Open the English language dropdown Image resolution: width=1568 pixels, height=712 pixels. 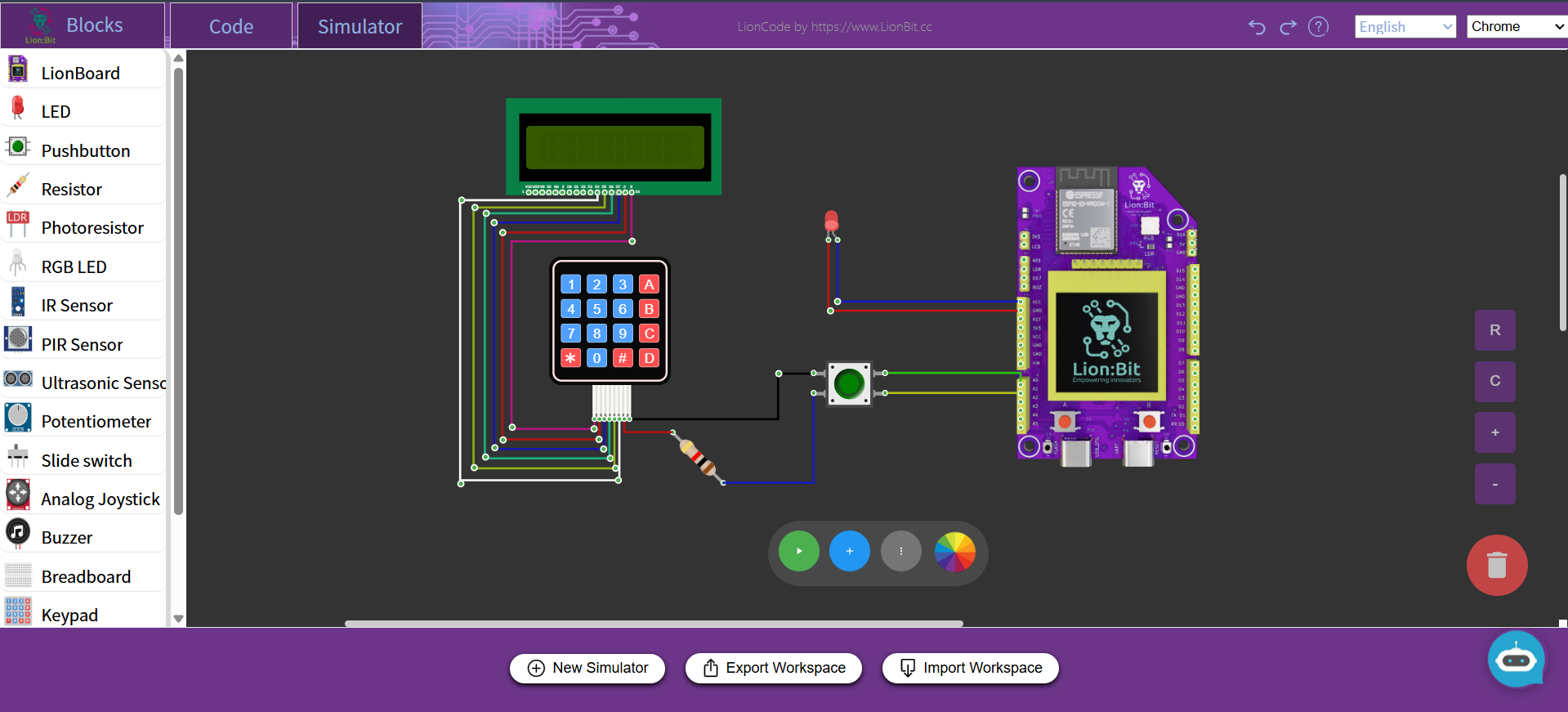pos(1405,27)
